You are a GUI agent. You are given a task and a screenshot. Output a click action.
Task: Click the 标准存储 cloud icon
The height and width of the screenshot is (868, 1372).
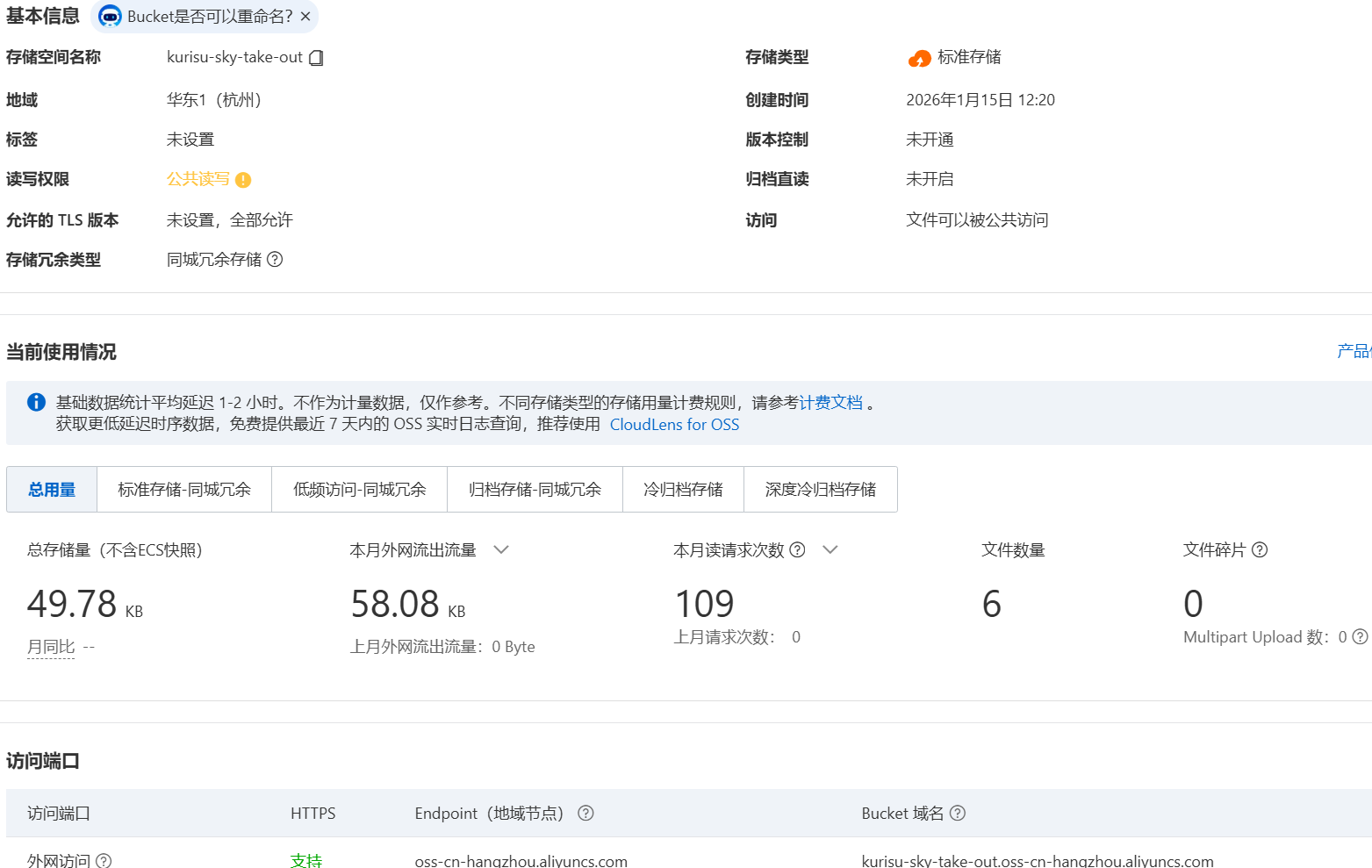pyautogui.click(x=919, y=59)
